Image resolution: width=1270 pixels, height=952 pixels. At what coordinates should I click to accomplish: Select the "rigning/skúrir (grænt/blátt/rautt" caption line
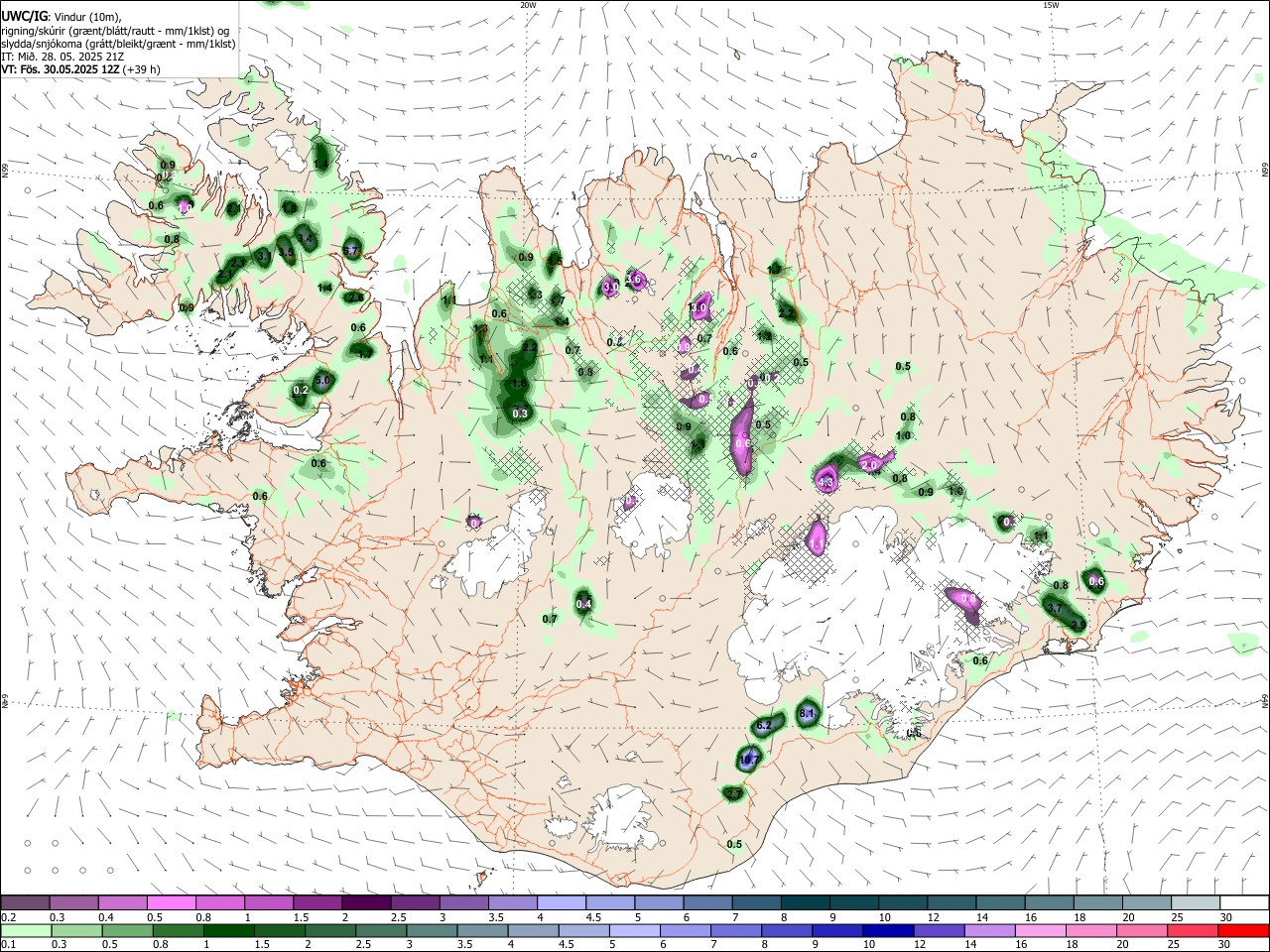pos(117,30)
